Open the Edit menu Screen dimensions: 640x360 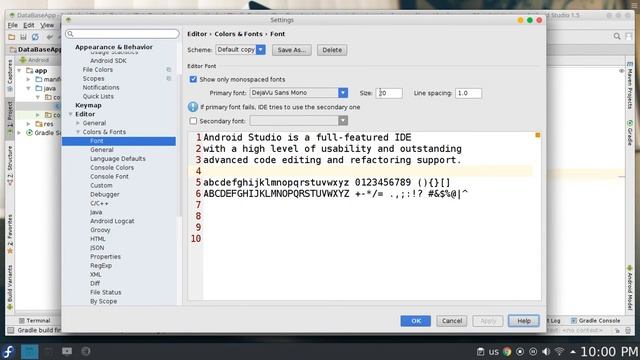tap(29, 25)
